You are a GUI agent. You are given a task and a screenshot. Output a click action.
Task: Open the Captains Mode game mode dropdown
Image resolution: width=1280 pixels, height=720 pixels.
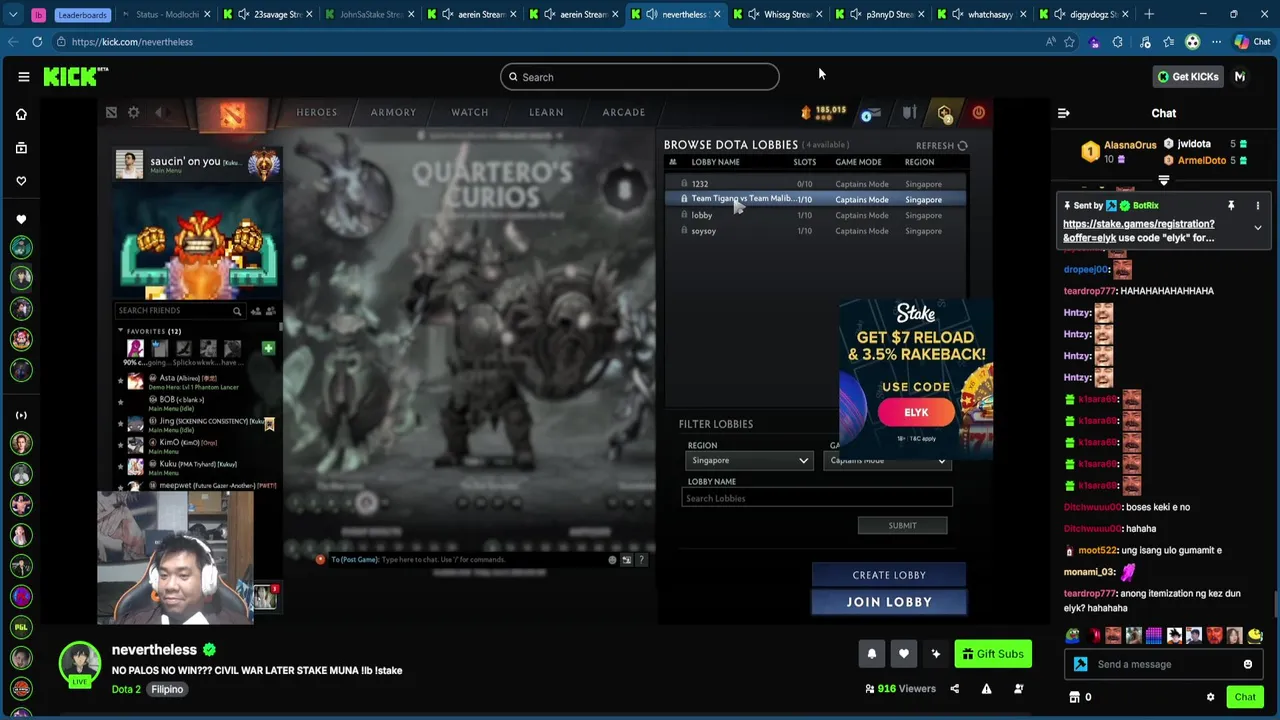888,461
